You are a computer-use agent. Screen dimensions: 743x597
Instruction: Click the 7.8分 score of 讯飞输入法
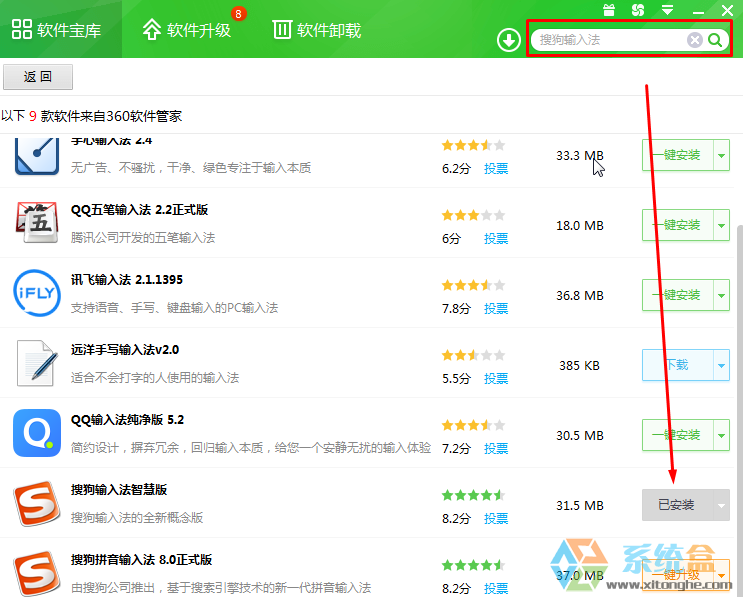[456, 308]
